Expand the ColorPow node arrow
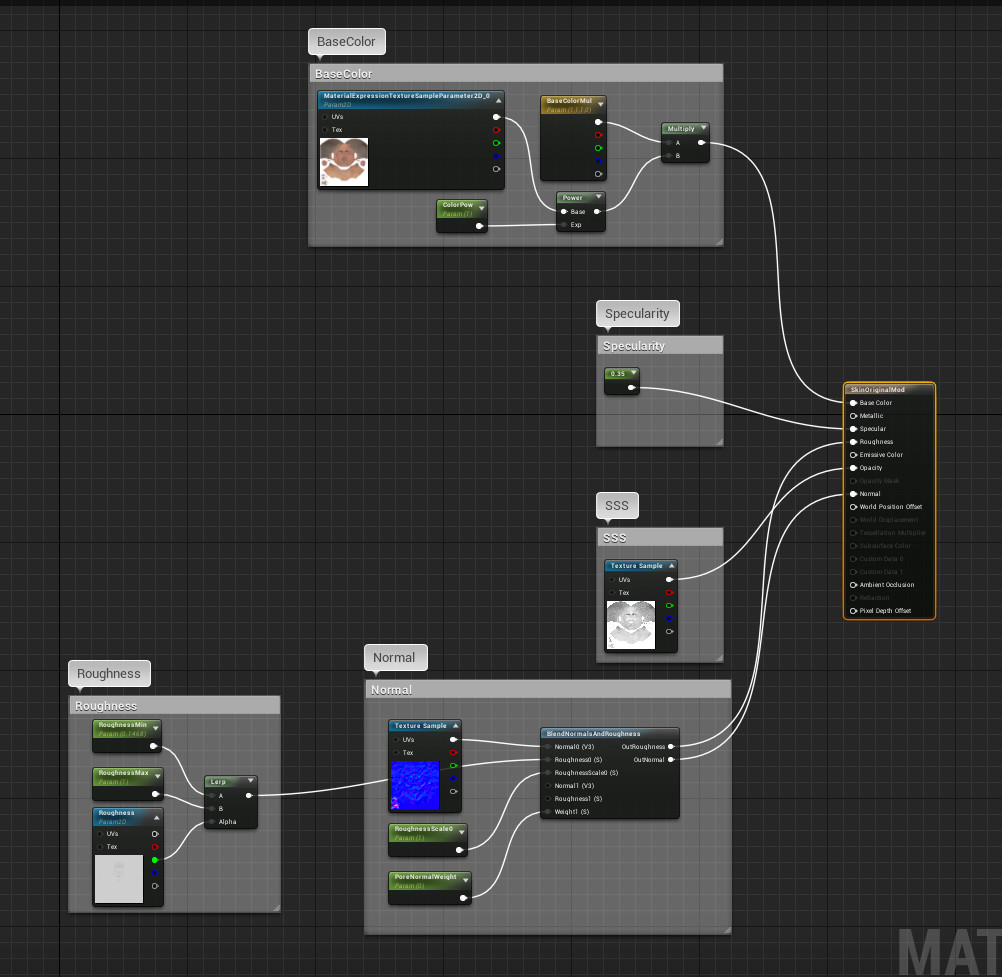Viewport: 1002px width, 977px height. [482, 208]
